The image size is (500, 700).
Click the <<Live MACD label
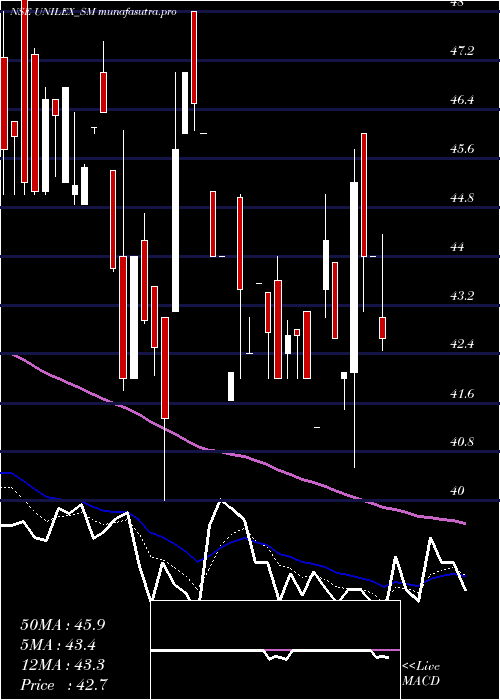click(421, 674)
